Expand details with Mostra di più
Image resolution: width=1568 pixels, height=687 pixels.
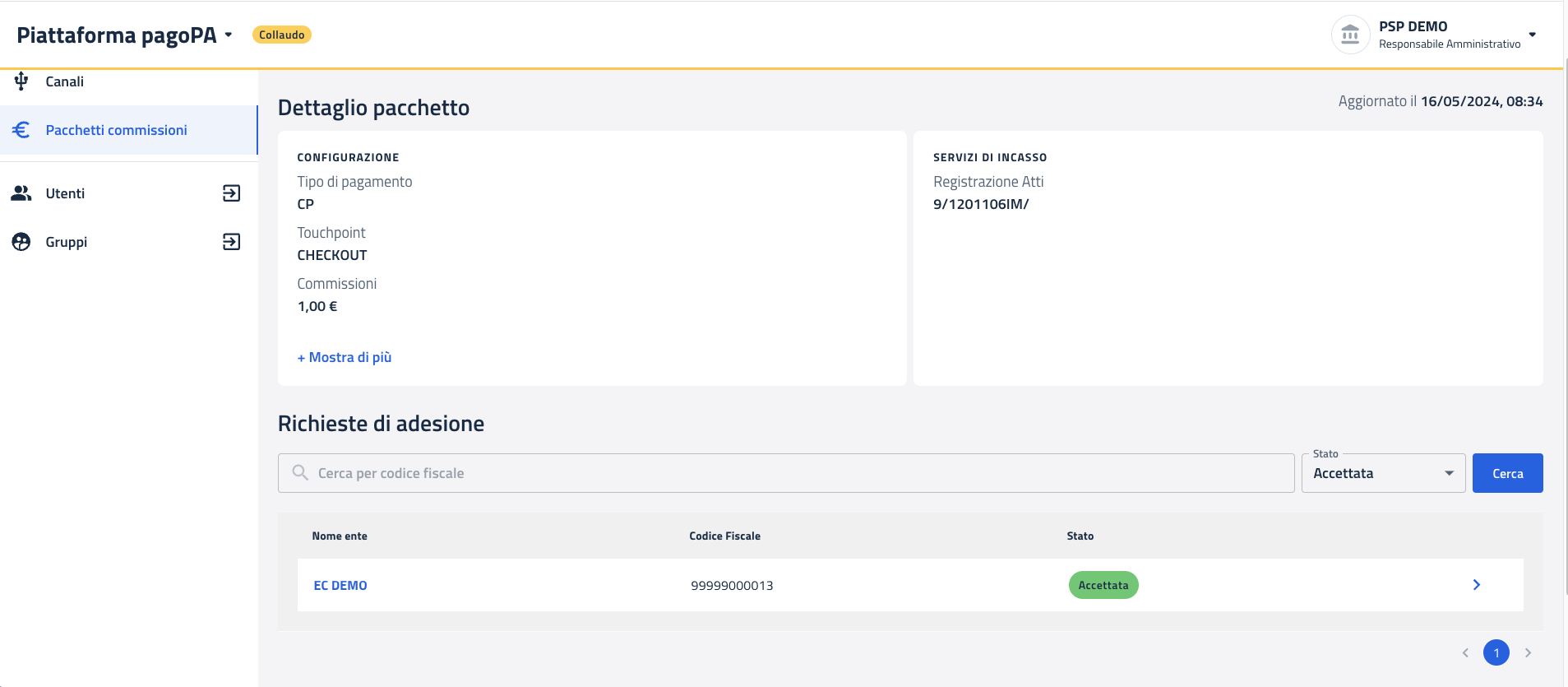click(345, 357)
